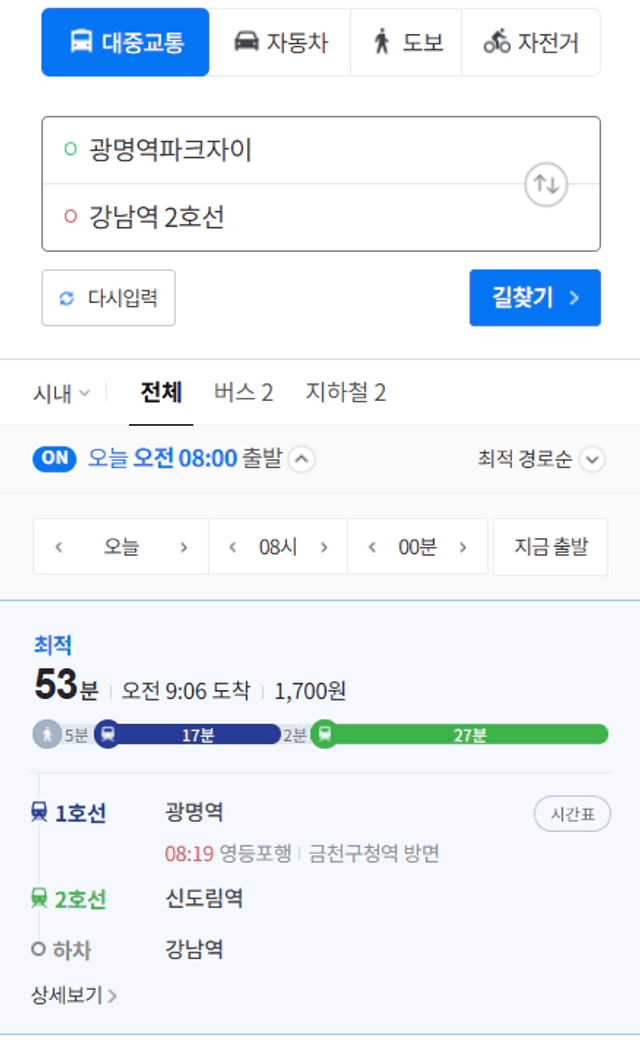
Task: Collapse the departure time picker arrow
Action: click(302, 459)
